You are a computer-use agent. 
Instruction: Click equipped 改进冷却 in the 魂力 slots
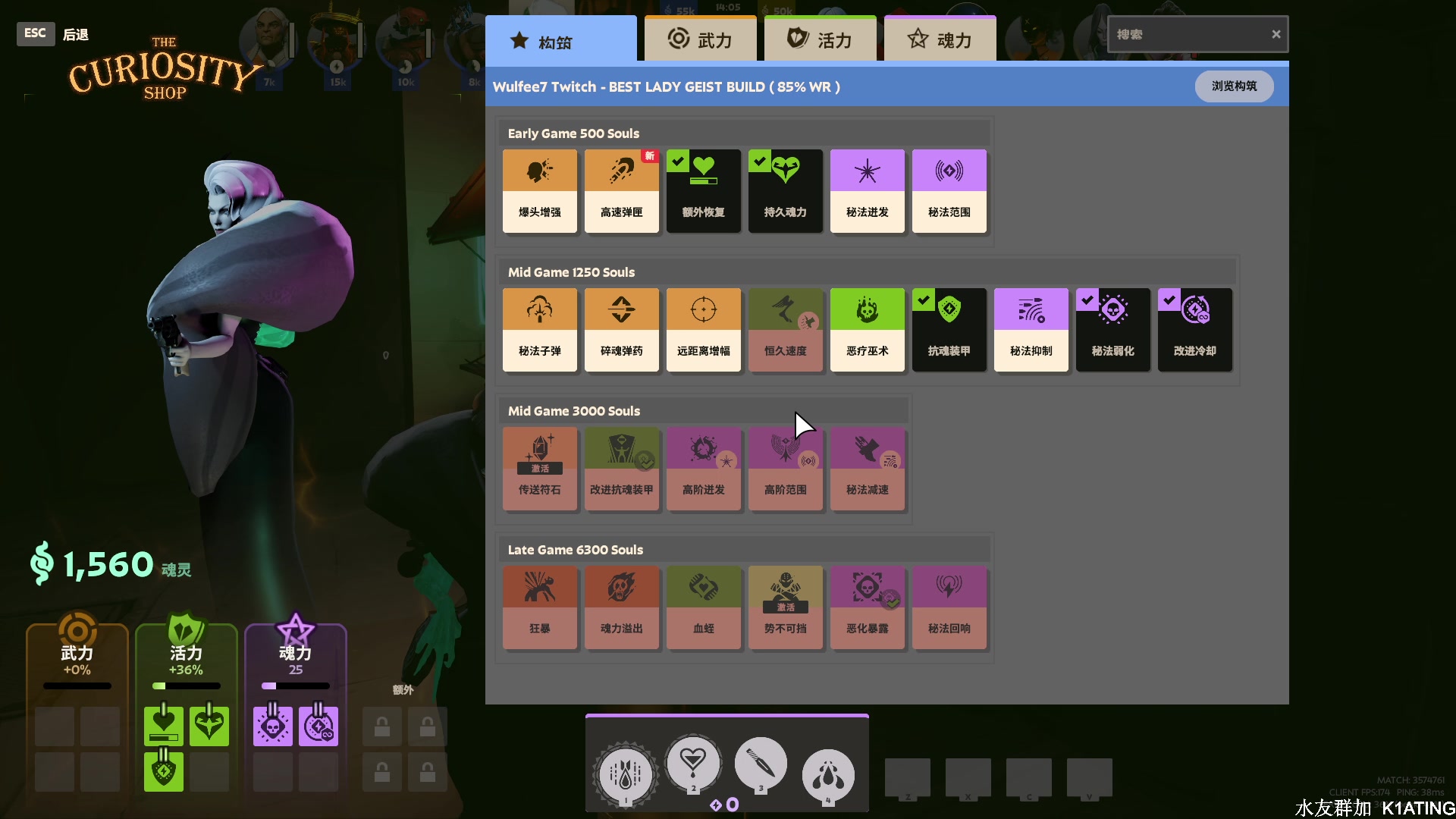pyautogui.click(x=318, y=726)
